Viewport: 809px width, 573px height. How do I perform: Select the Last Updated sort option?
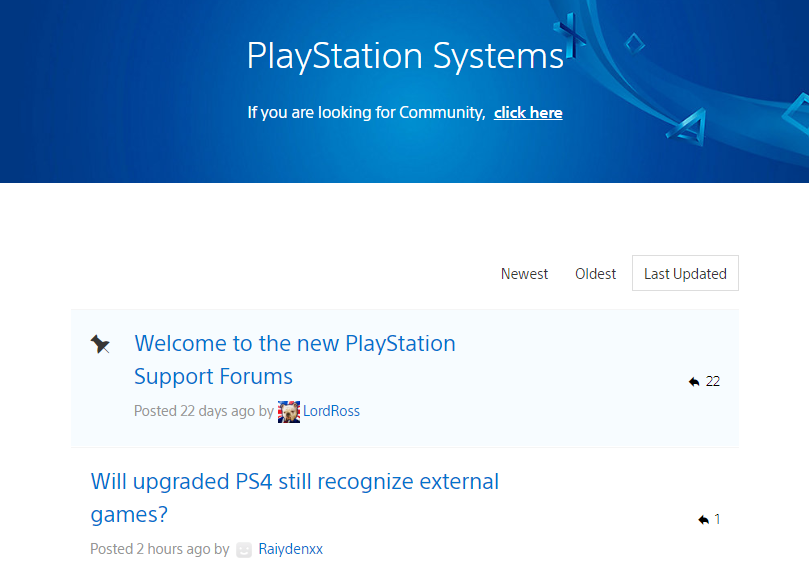coord(685,273)
